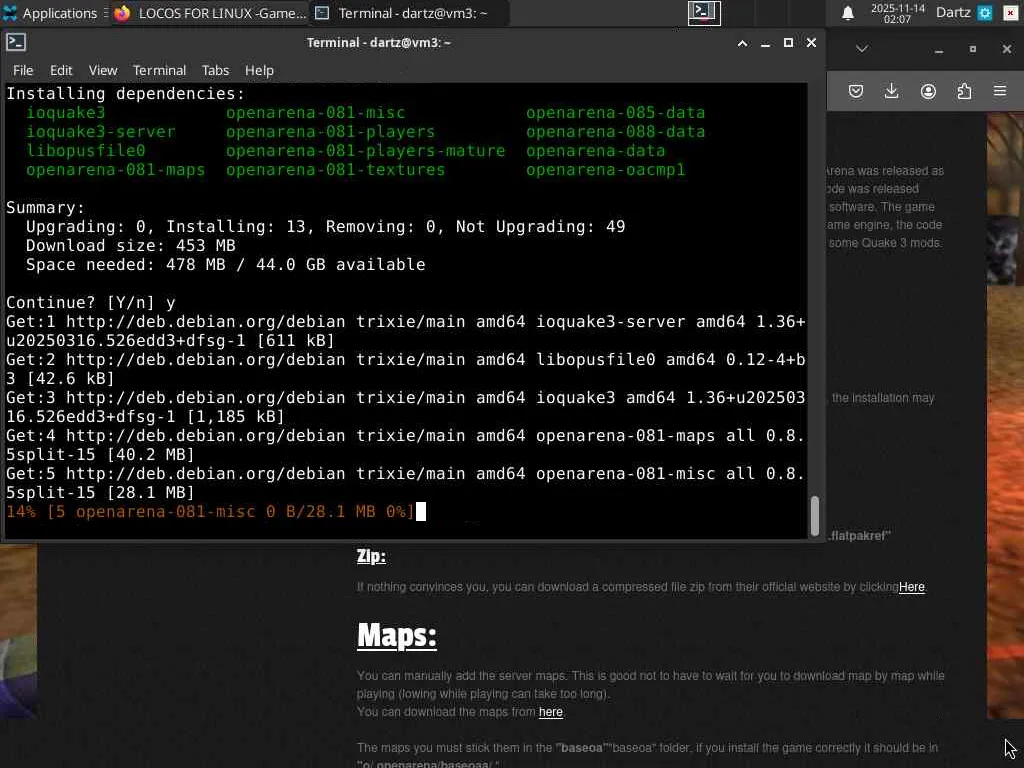This screenshot has width=1024, height=768.
Task: Click the terminal's roll-up arrow button
Action: tap(743, 43)
